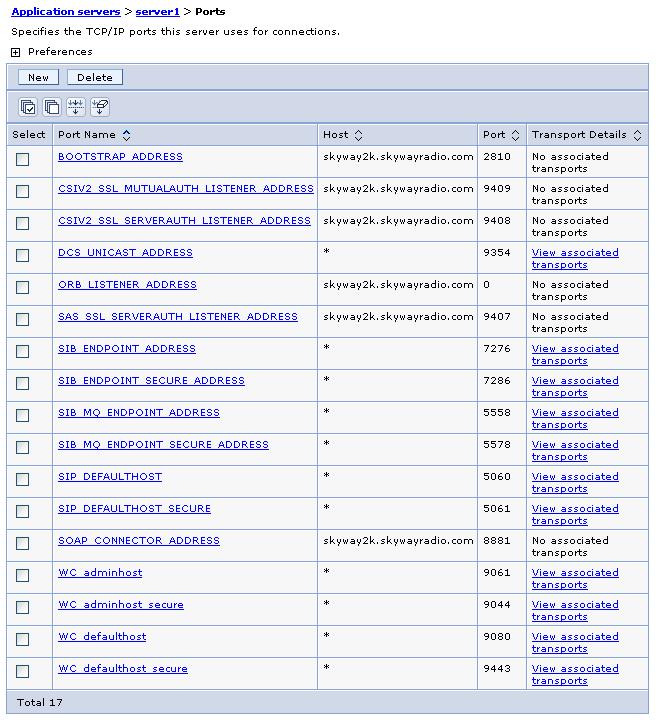Check the DCS_UNICAST_ADDRESS checkbox
Image resolution: width=656 pixels, height=720 pixels.
(x=22, y=255)
